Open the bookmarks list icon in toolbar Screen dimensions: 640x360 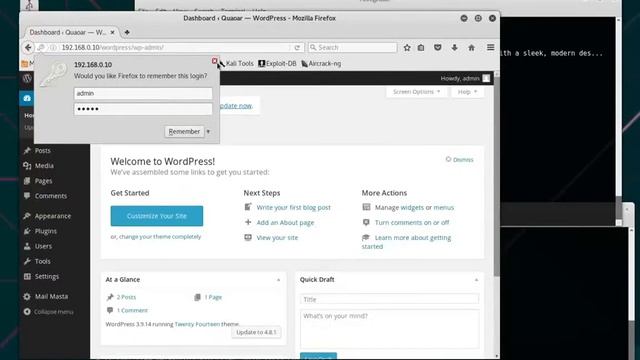coord(421,47)
